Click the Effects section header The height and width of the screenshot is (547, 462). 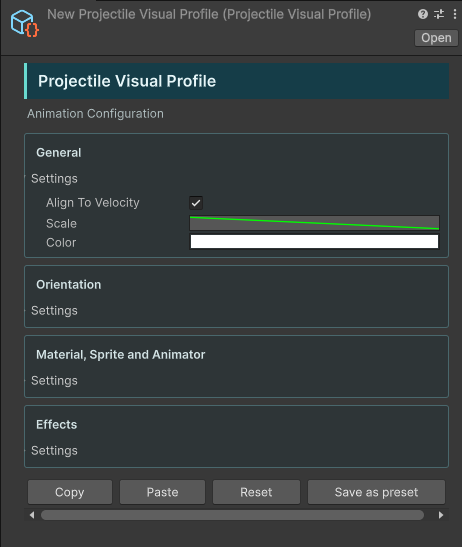[x=57, y=425]
